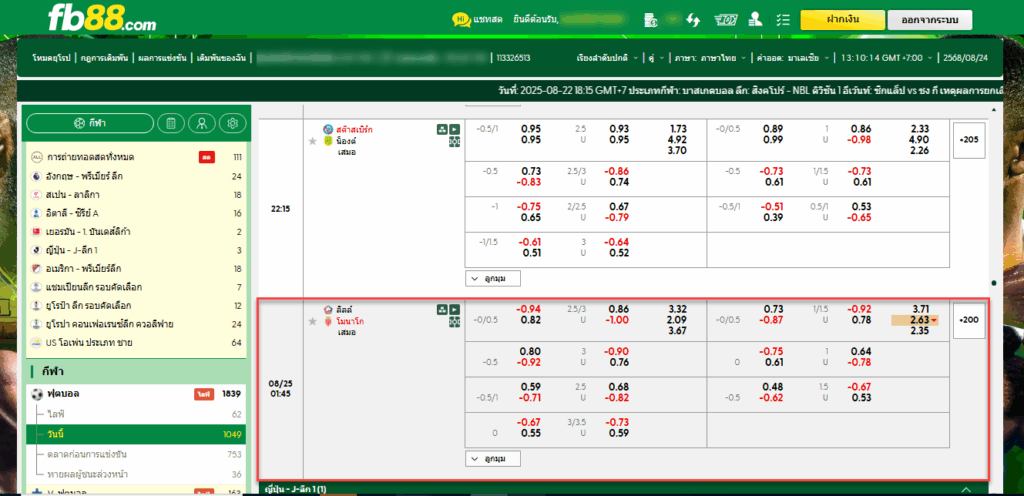Select highlighted 2.63 odds with down arrow
The image size is (1024, 496).
click(x=914, y=320)
